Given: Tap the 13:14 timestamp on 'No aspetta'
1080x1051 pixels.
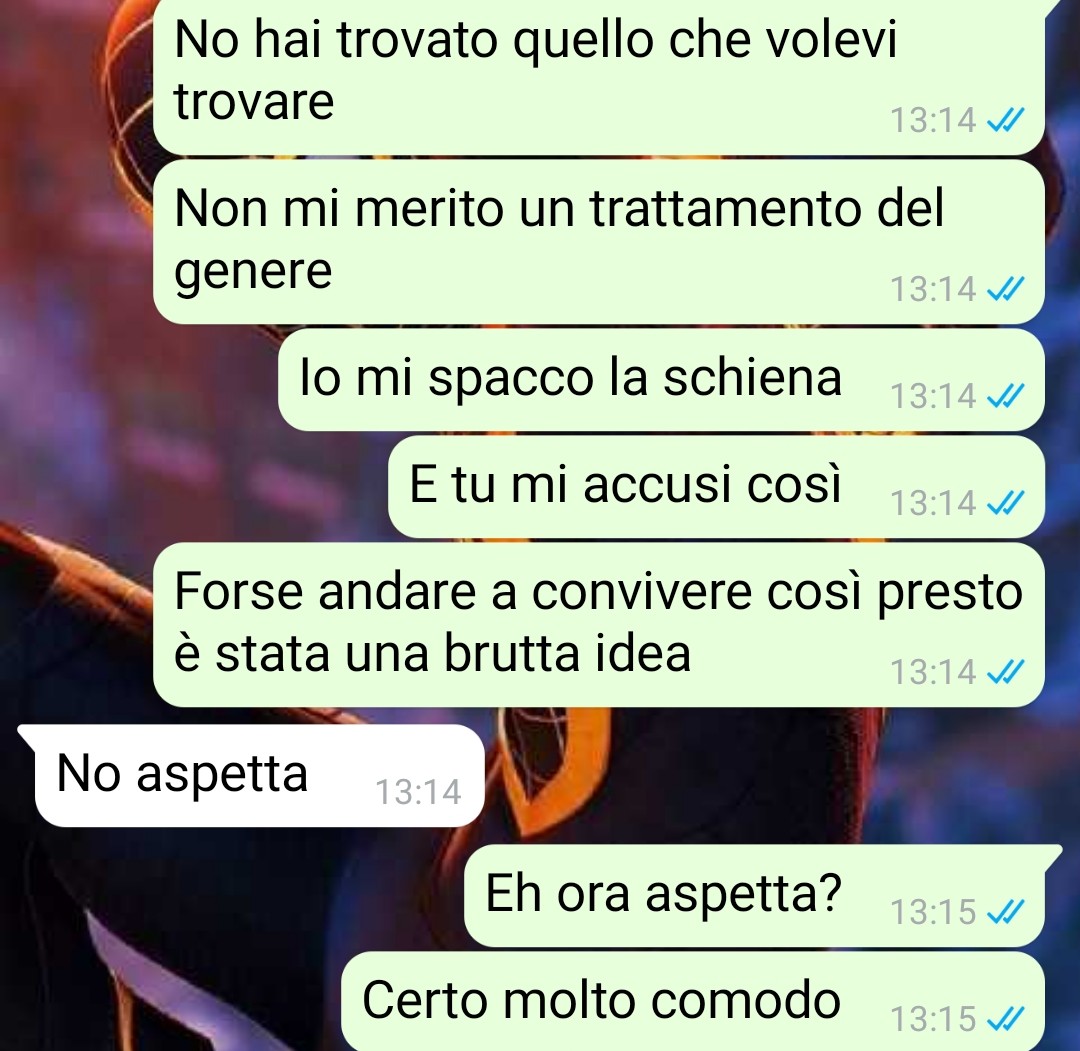Looking at the screenshot, I should 418,792.
